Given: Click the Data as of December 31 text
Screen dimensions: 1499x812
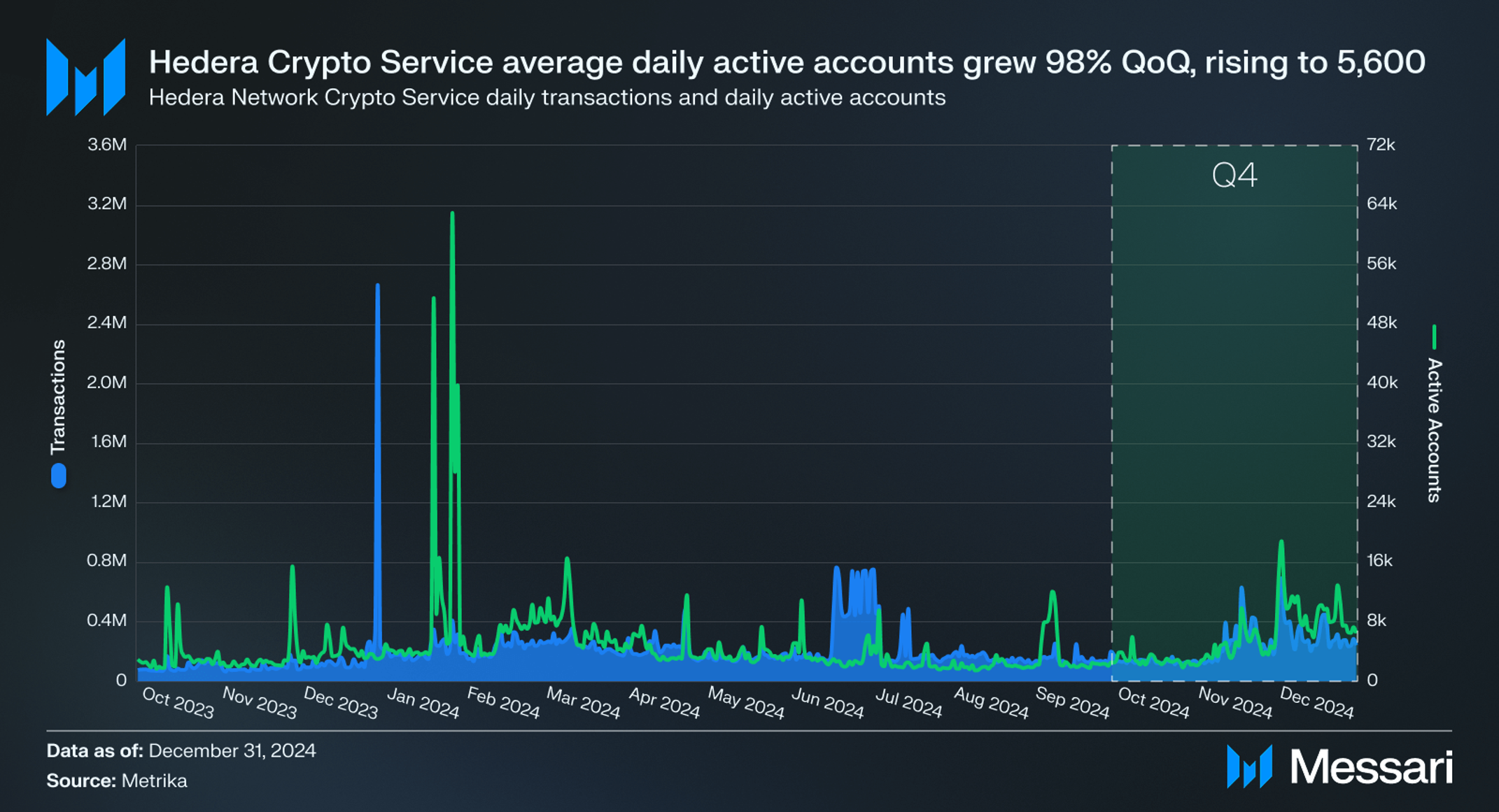Looking at the screenshot, I should 181,750.
